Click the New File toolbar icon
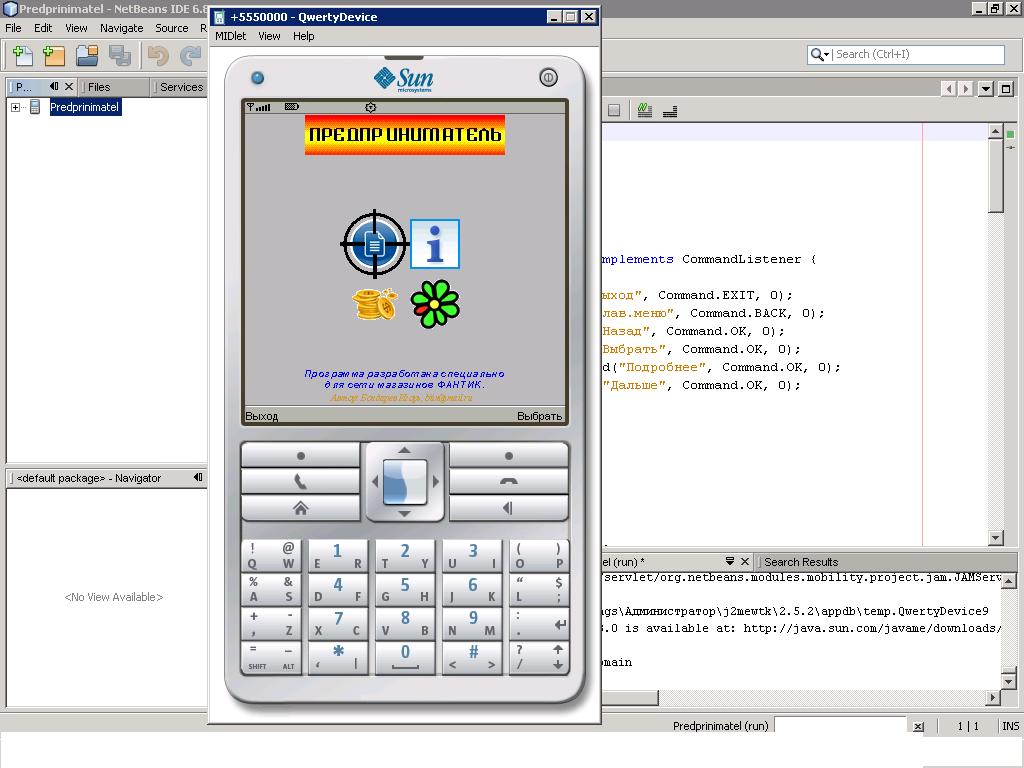Image resolution: width=1024 pixels, height=768 pixels. click(23, 56)
